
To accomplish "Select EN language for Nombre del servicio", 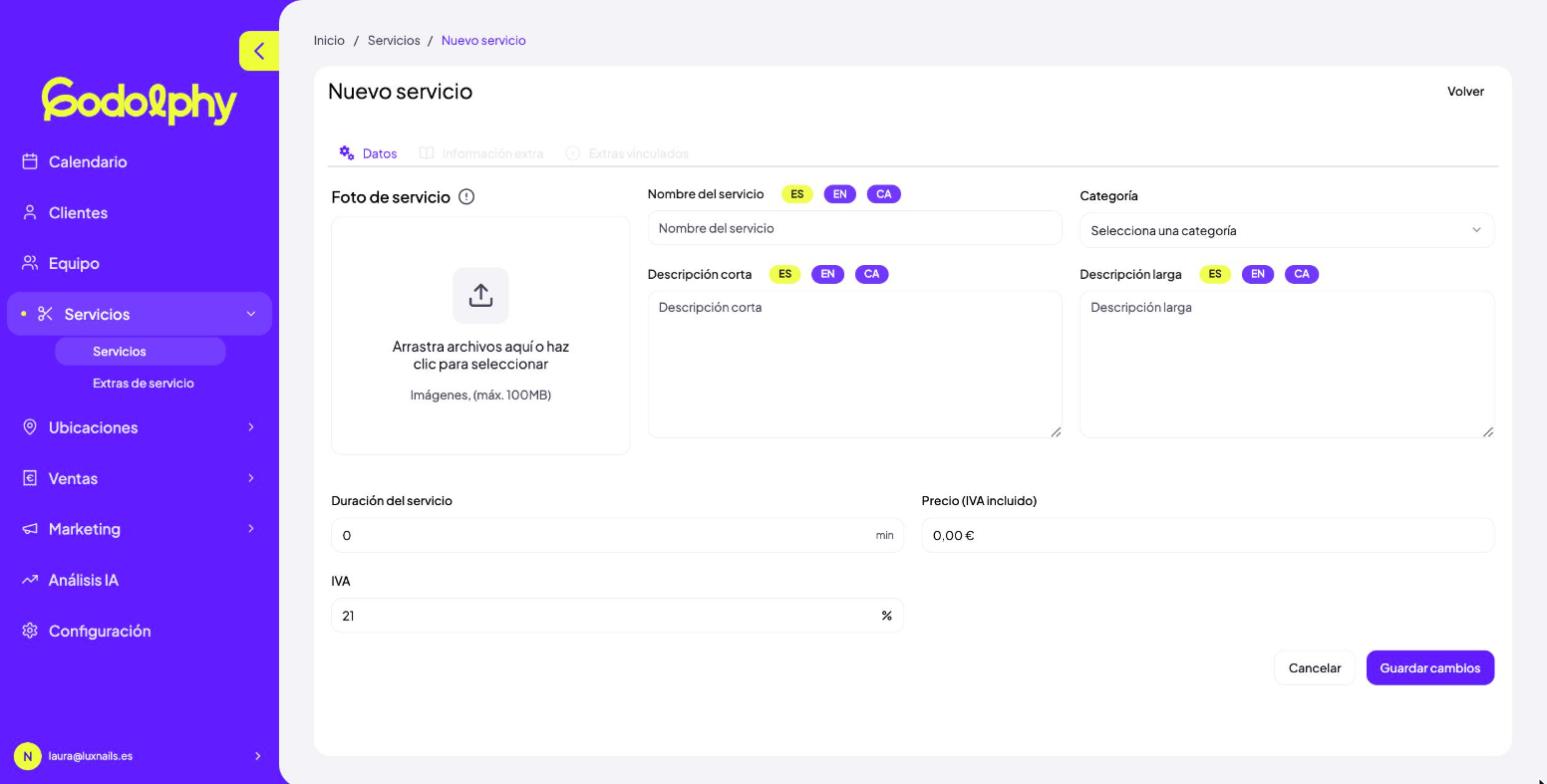I will [x=840, y=194].
